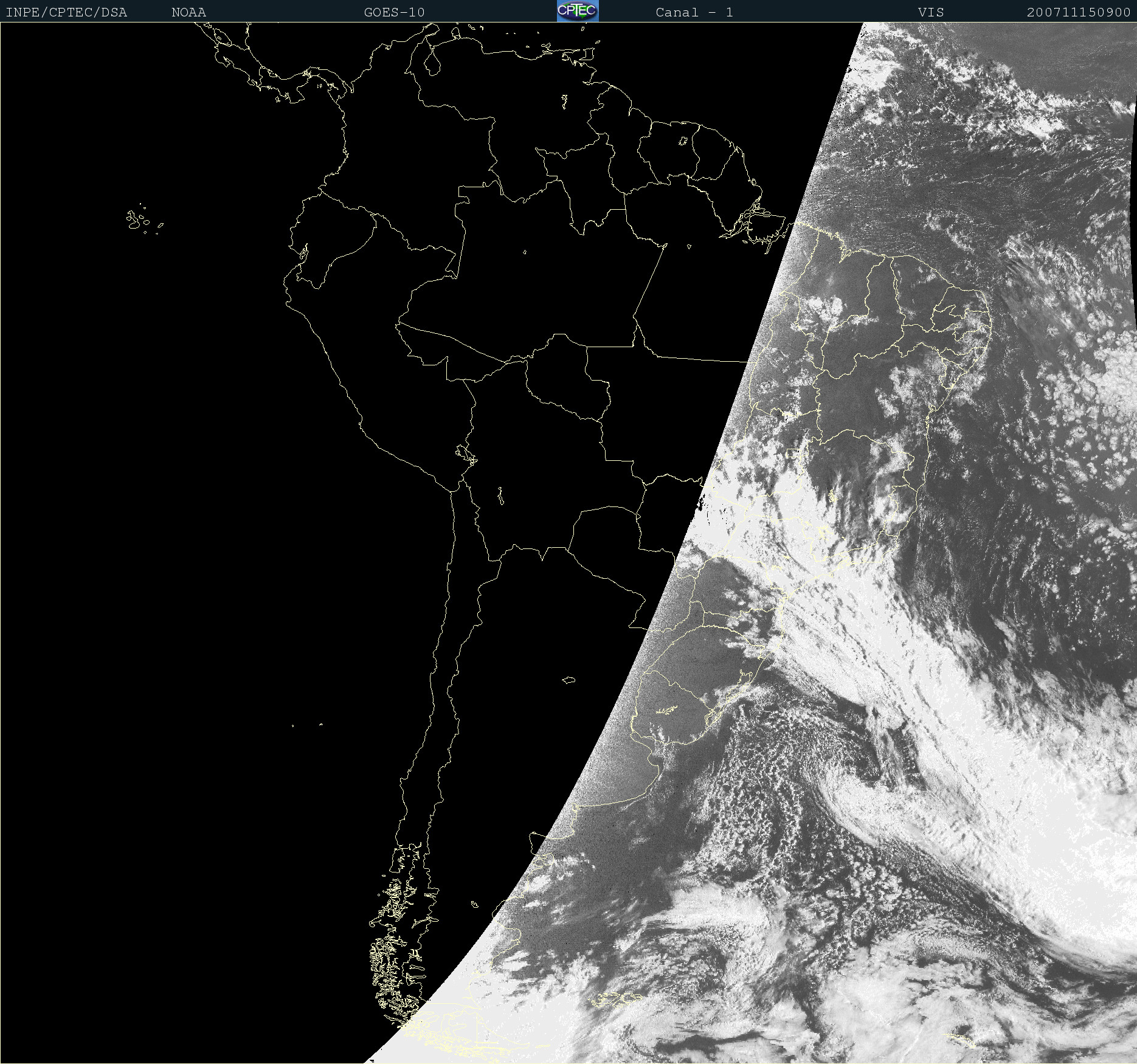The width and height of the screenshot is (1137, 1064).
Task: Select the VIS channel label
Action: click(931, 12)
